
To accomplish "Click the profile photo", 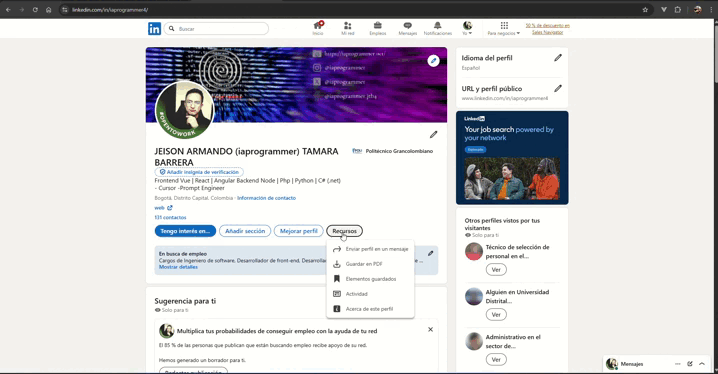I will (185, 110).
